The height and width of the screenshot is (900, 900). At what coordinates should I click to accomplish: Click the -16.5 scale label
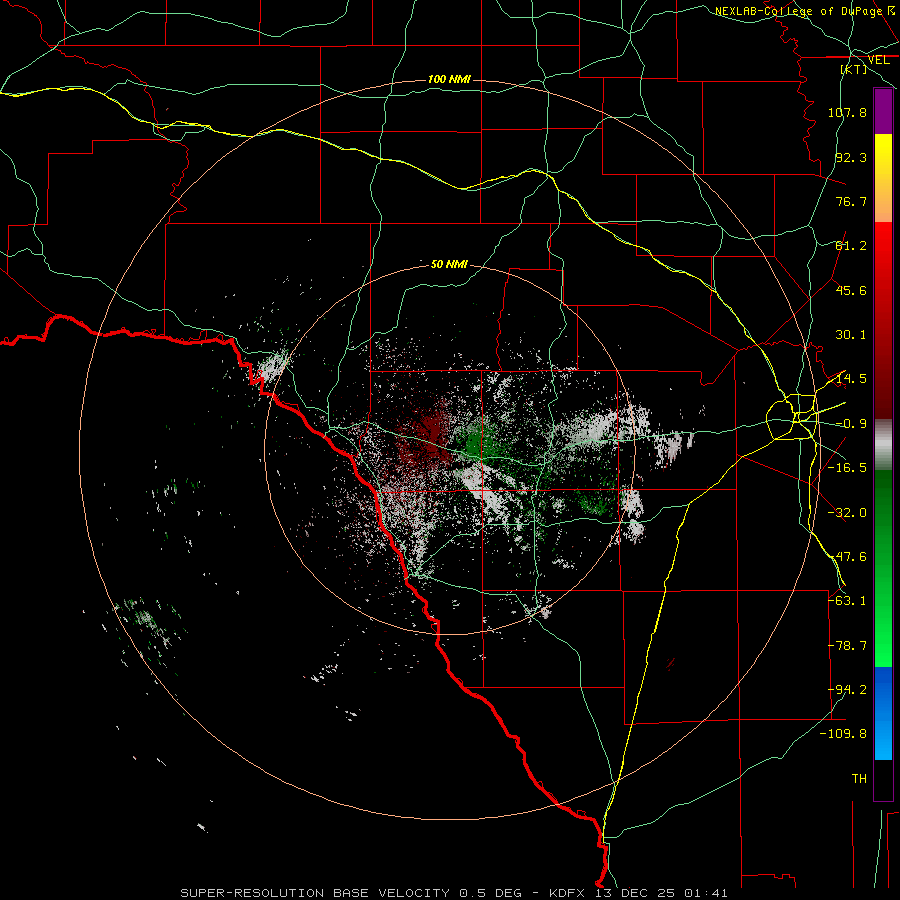pyautogui.click(x=847, y=468)
